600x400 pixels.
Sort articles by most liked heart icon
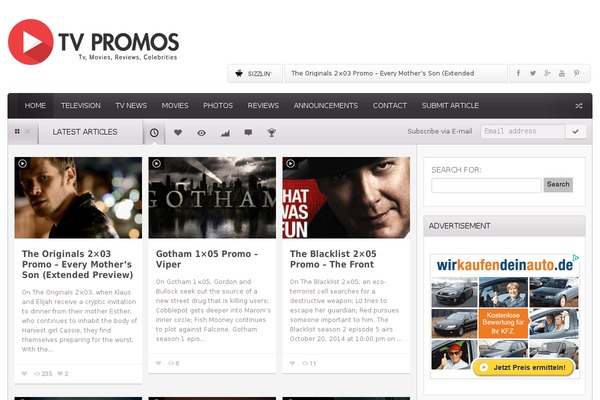coord(178,132)
